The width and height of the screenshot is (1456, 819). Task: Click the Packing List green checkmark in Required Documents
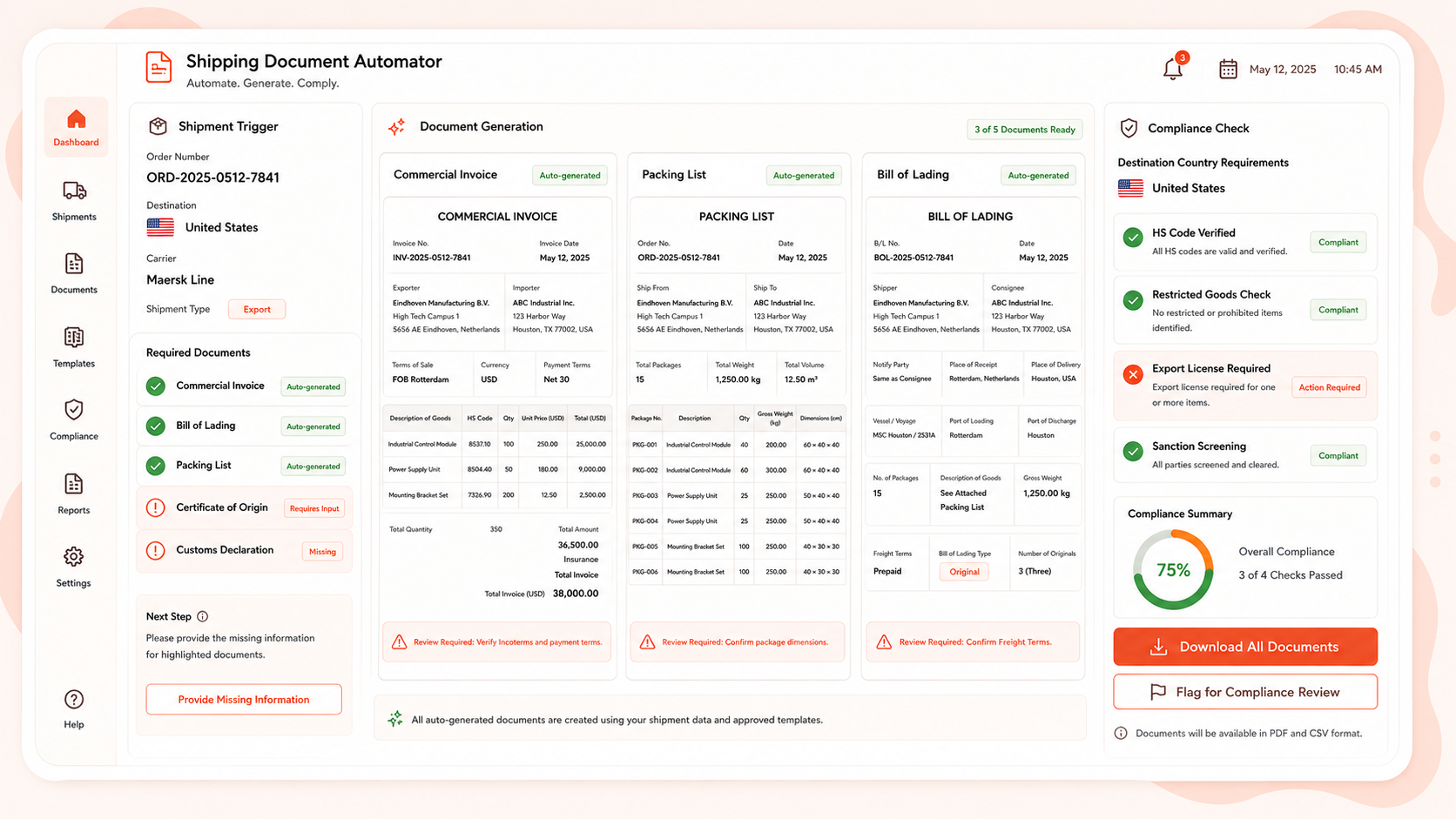(156, 467)
